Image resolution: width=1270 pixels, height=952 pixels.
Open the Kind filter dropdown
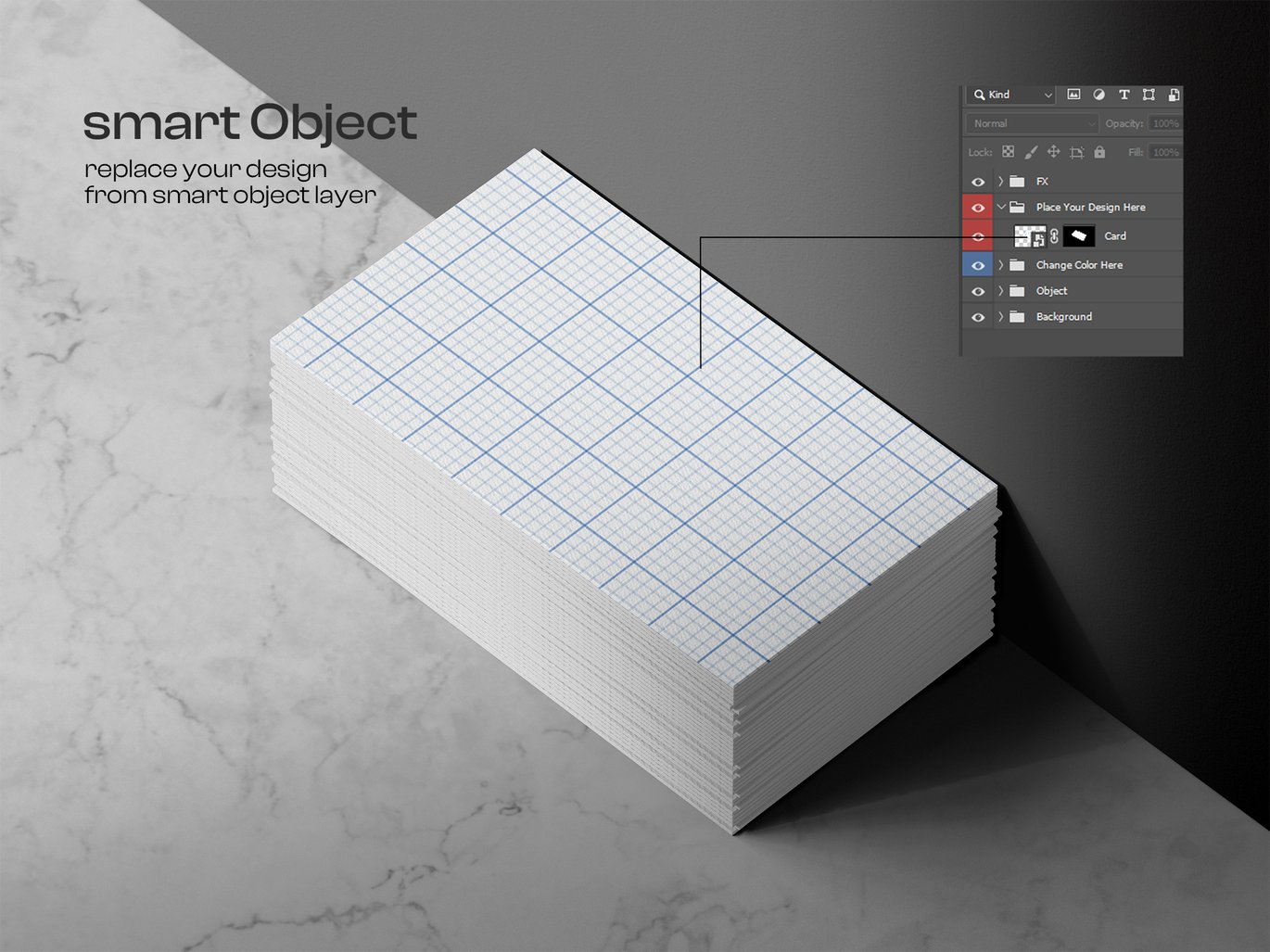click(1011, 95)
